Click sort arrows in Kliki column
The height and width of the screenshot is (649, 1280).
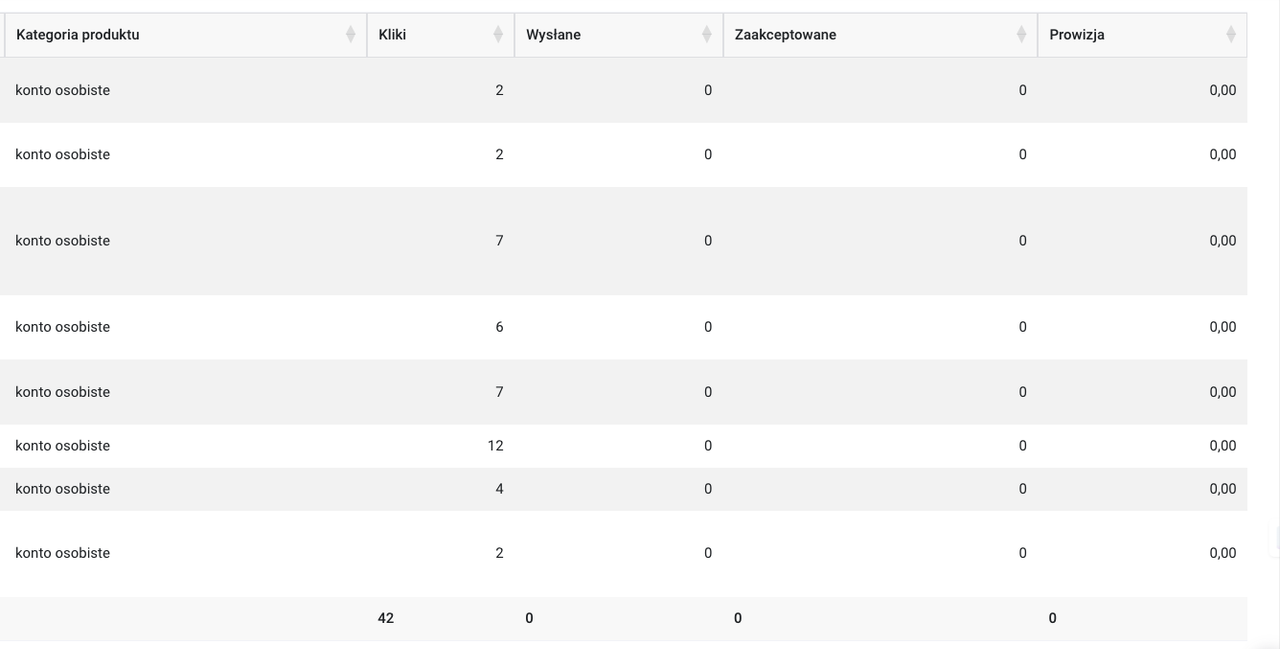(x=498, y=35)
